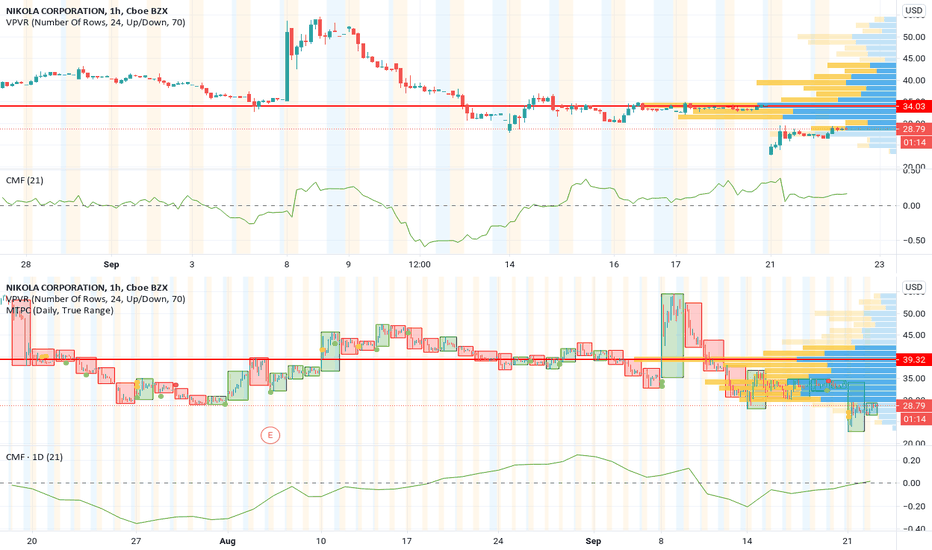The width and height of the screenshot is (932, 550).
Task: Click the 27 date label
Action: 136,541
